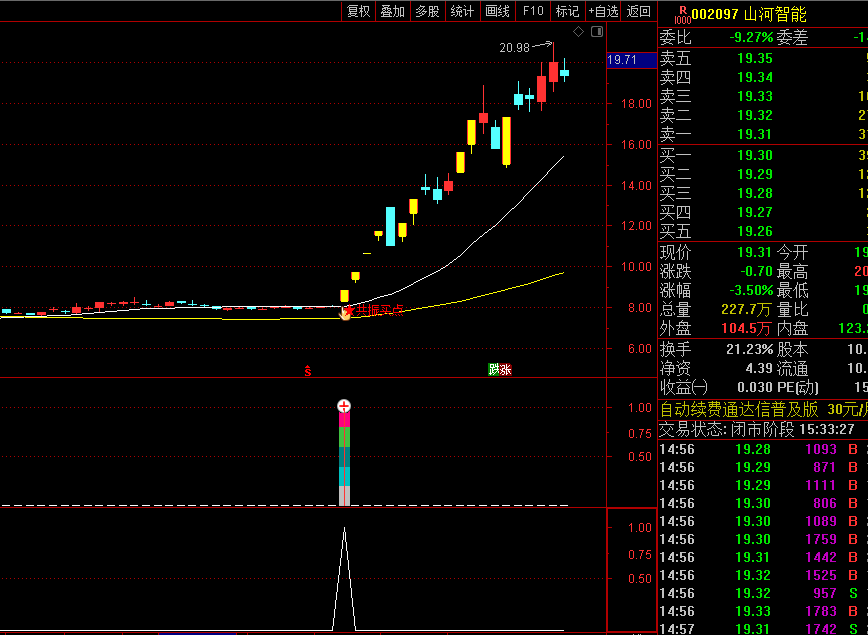Click 现价 value 19.31
868x635 pixels.
click(755, 252)
